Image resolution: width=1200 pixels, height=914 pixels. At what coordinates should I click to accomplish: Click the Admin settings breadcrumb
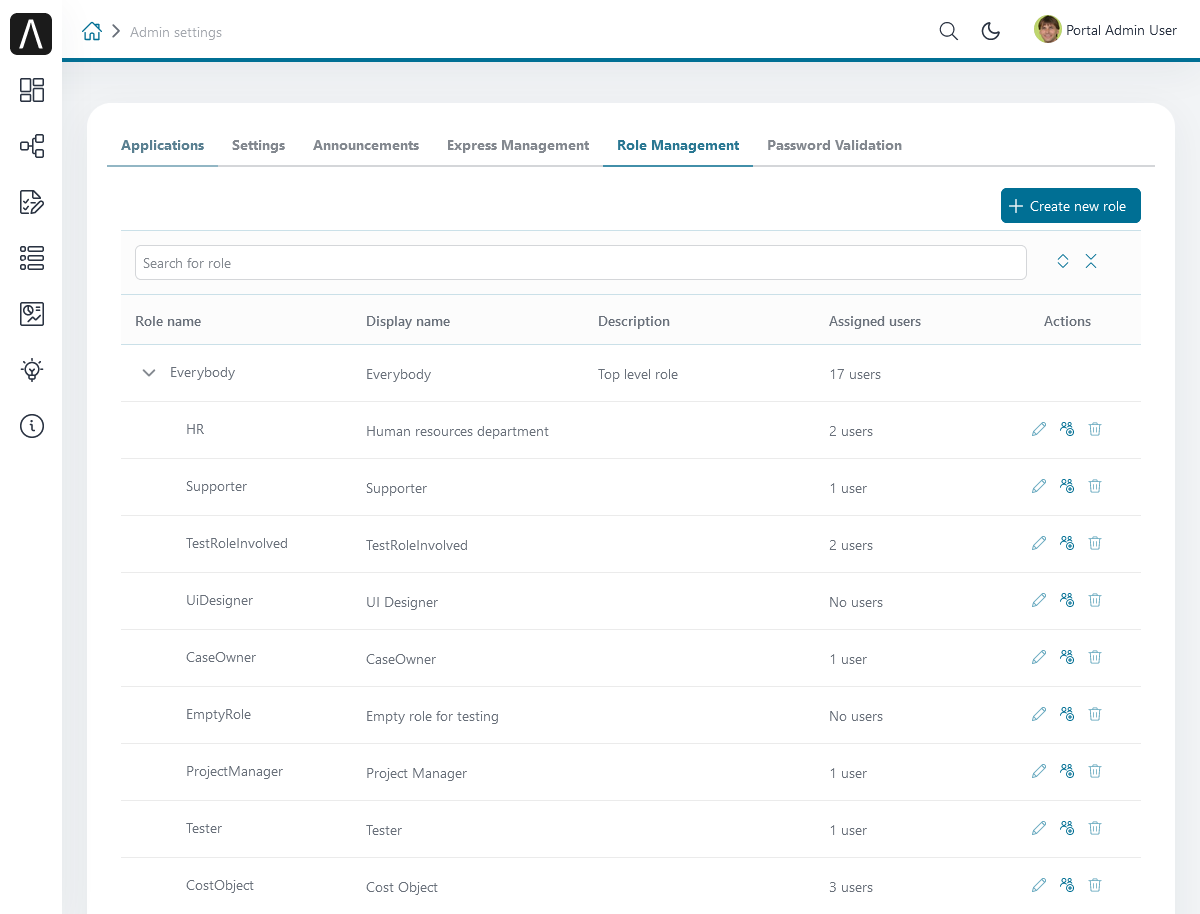176,32
